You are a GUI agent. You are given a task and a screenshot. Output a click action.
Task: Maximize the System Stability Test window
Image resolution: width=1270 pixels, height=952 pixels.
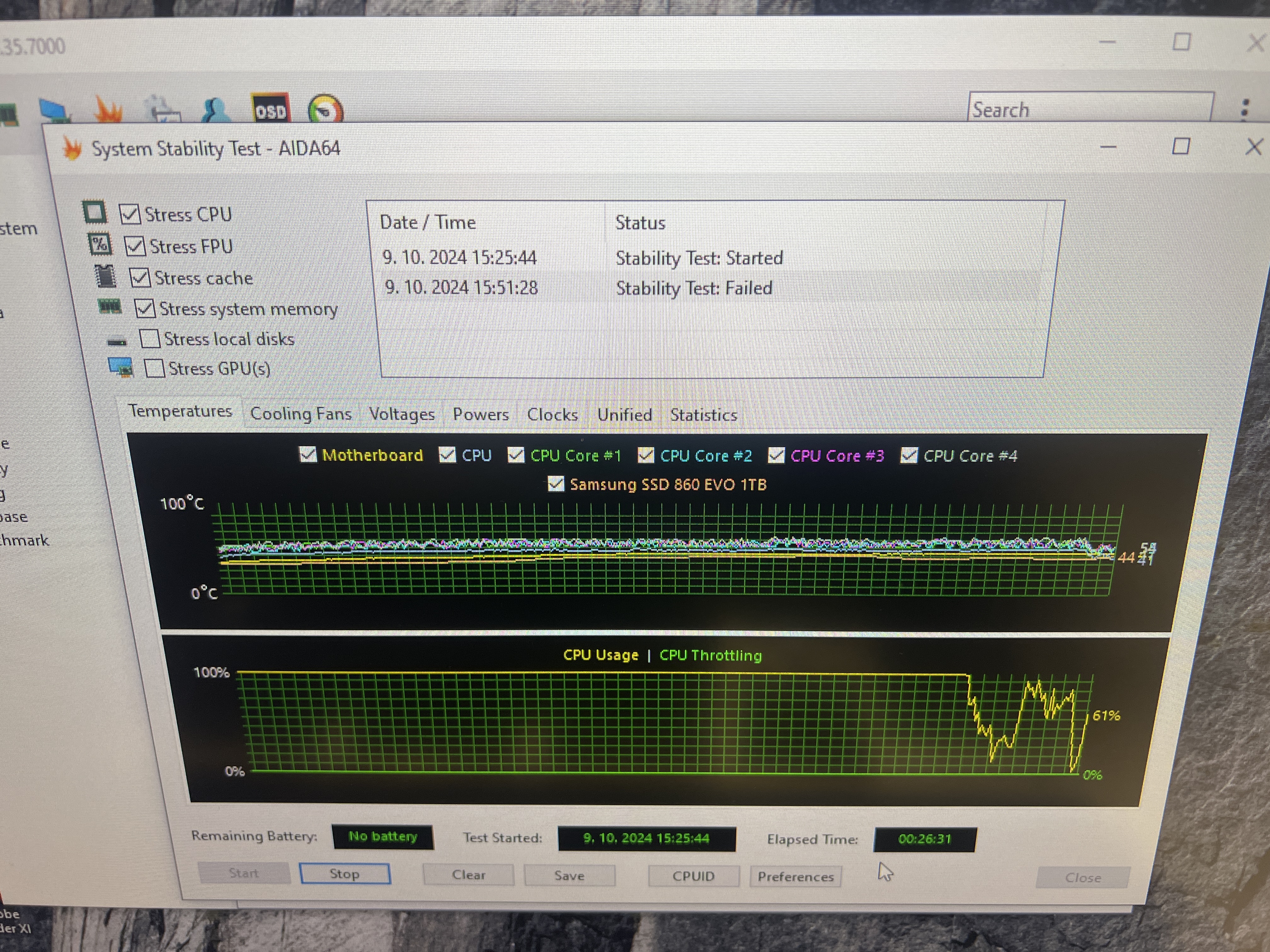[1181, 147]
